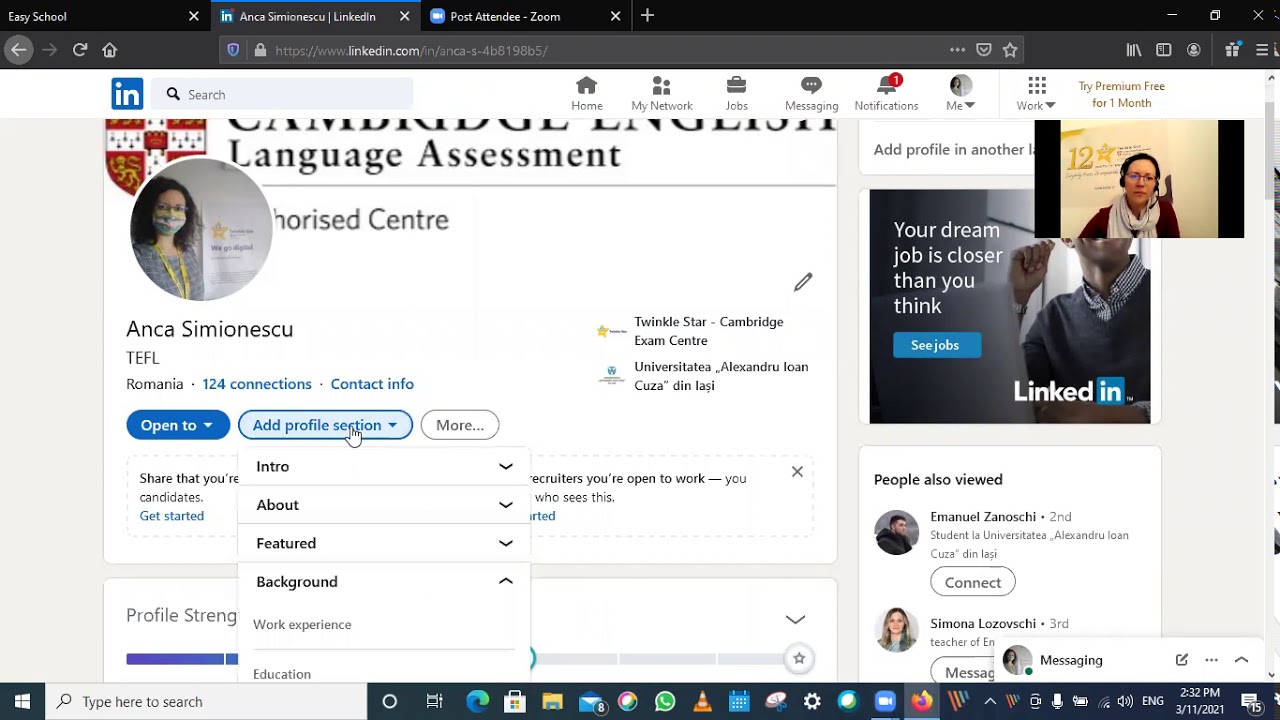The height and width of the screenshot is (720, 1280).
Task: Dismiss the open to work banner
Action: 797,471
